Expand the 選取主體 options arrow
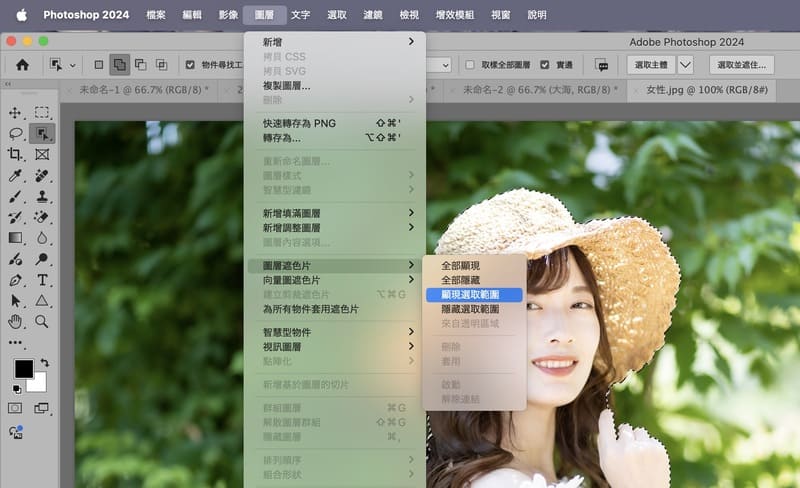Viewport: 800px width, 488px height. coord(686,65)
